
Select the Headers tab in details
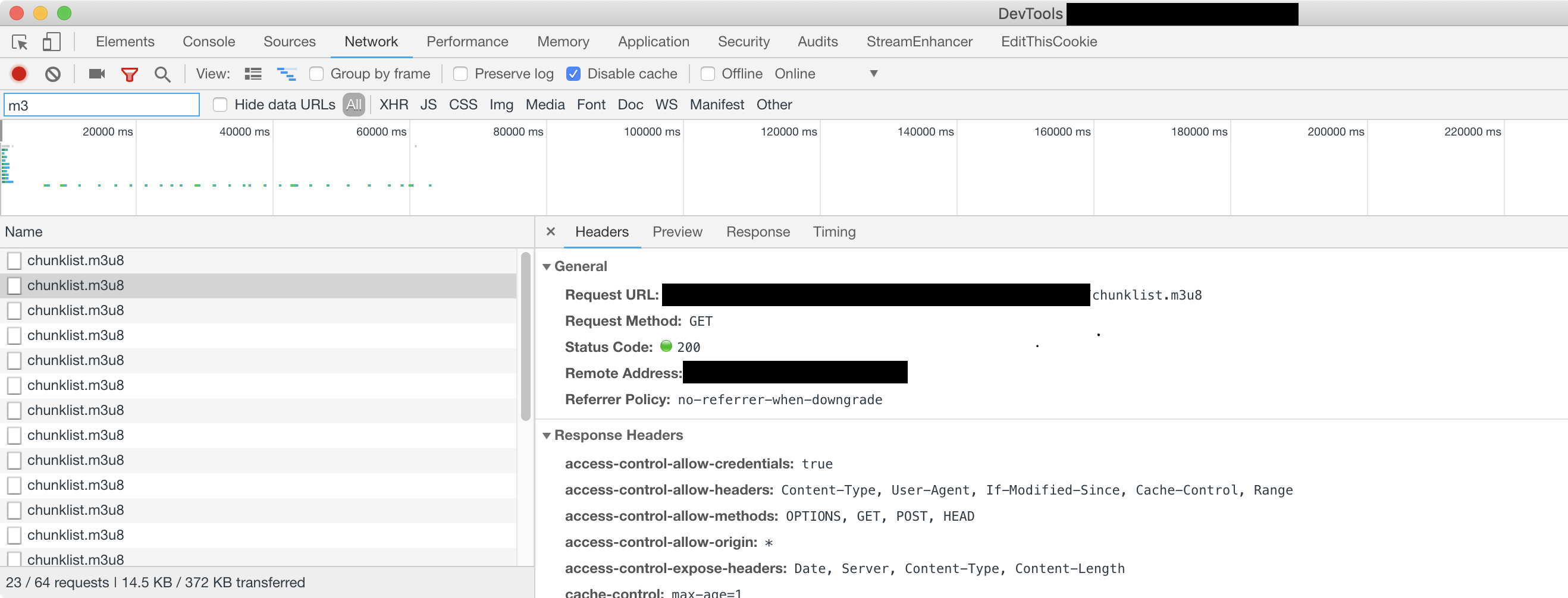point(602,232)
